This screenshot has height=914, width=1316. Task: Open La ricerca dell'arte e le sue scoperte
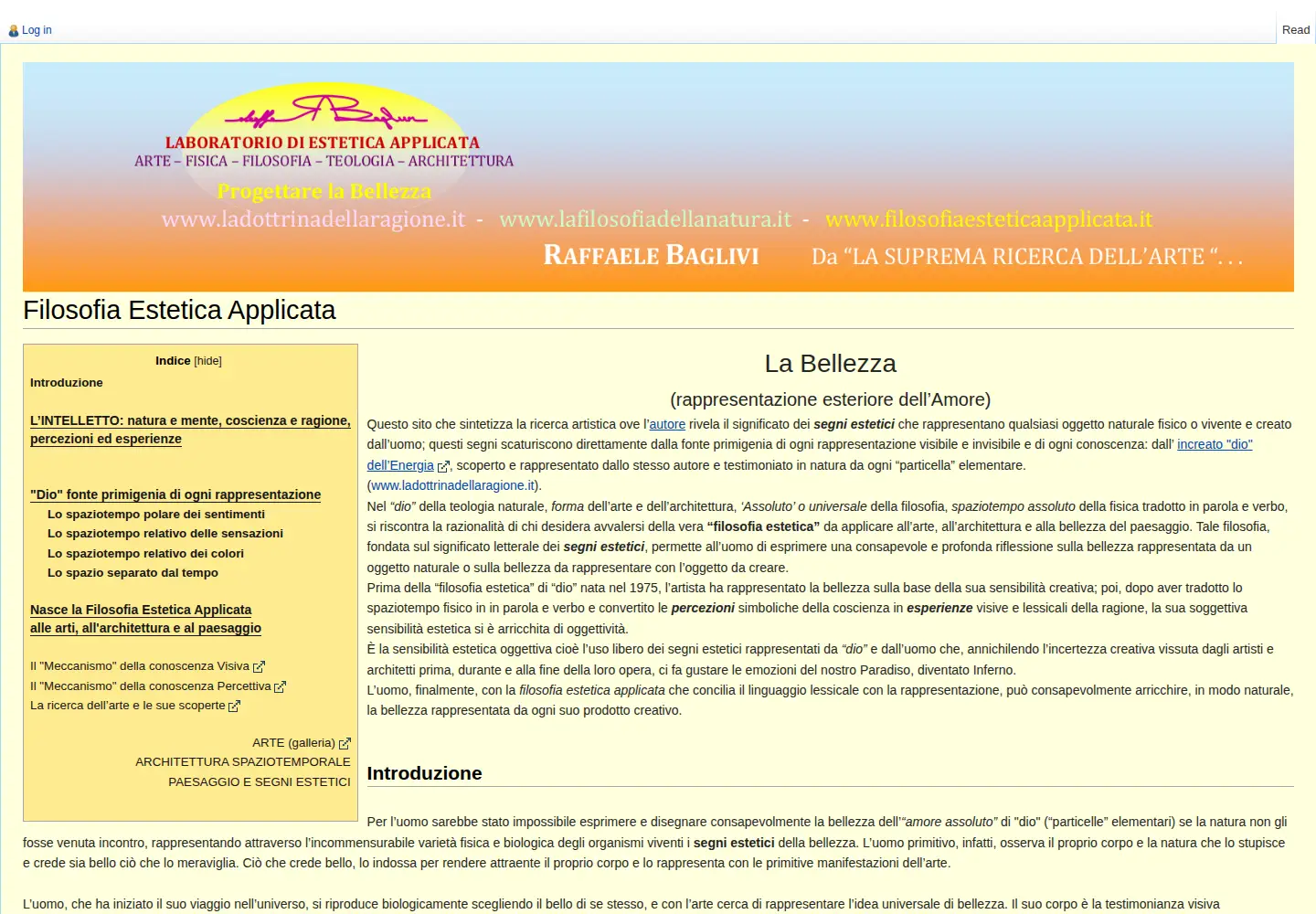pos(128,706)
